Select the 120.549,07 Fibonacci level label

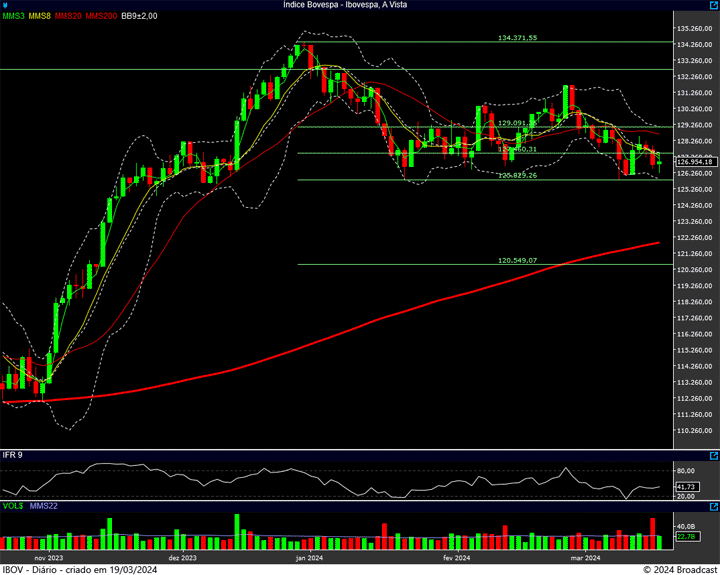click(x=517, y=260)
